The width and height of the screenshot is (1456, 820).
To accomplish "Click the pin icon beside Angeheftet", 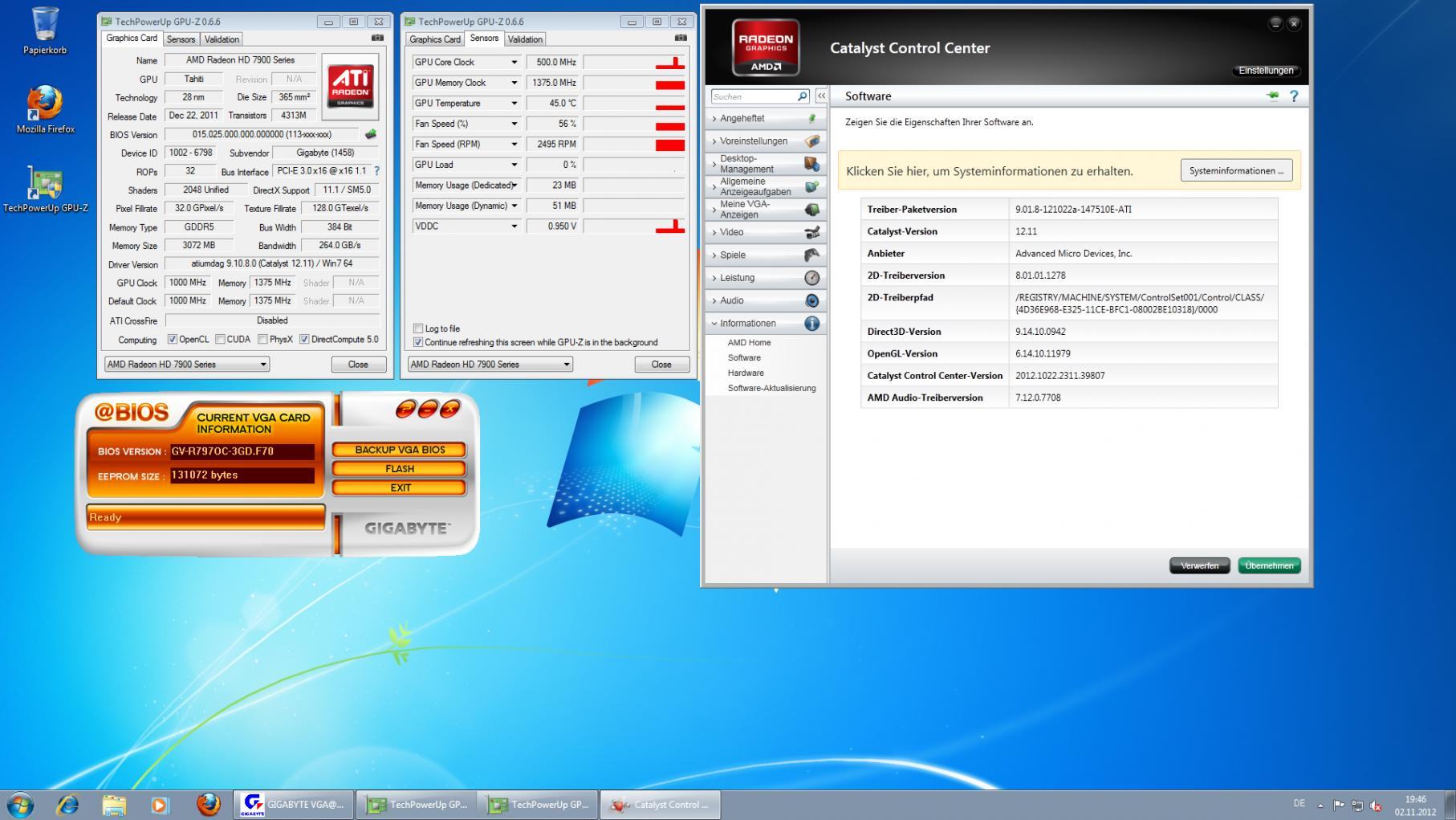I will pos(812,118).
